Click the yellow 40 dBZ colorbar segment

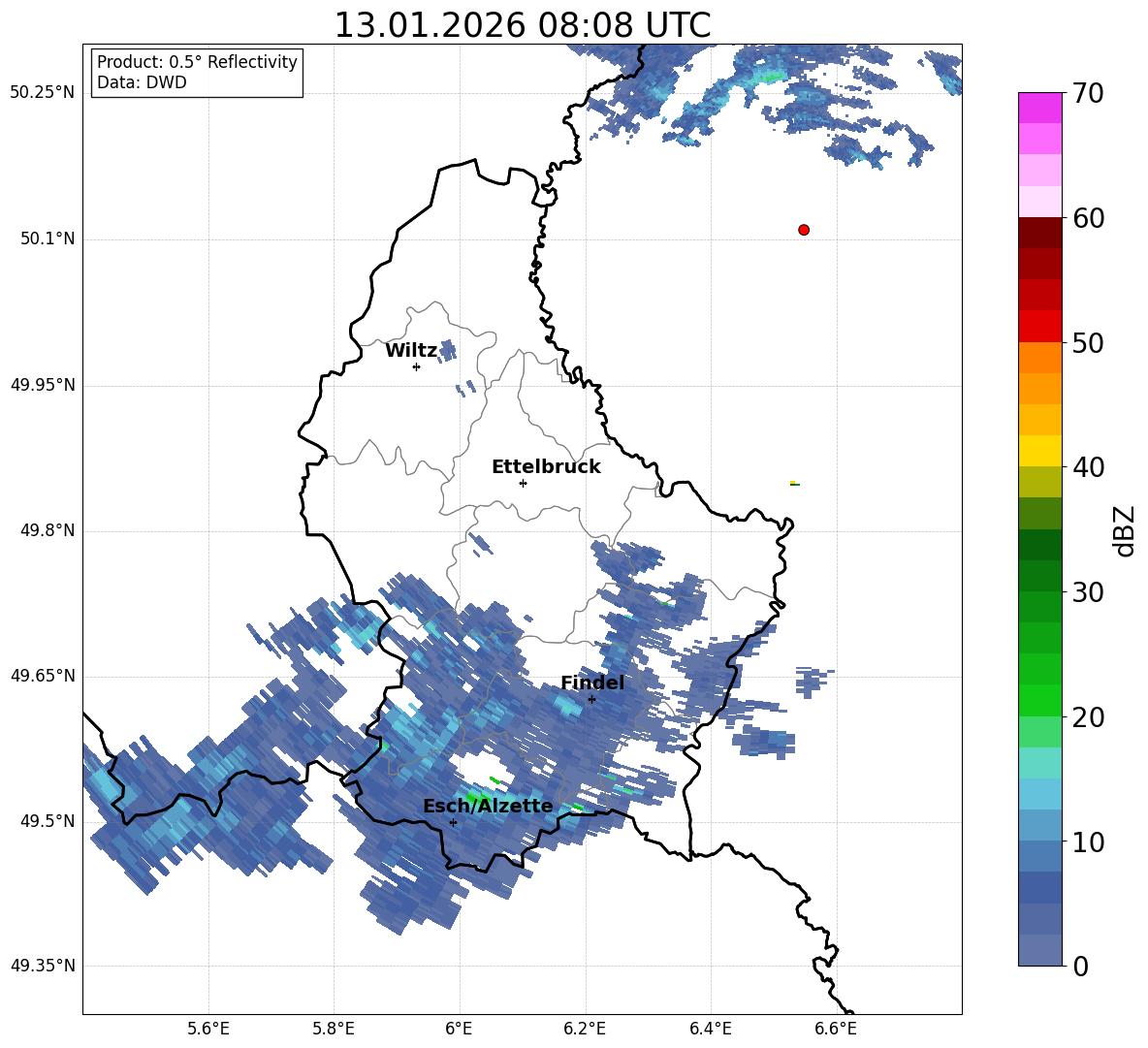click(1040, 452)
